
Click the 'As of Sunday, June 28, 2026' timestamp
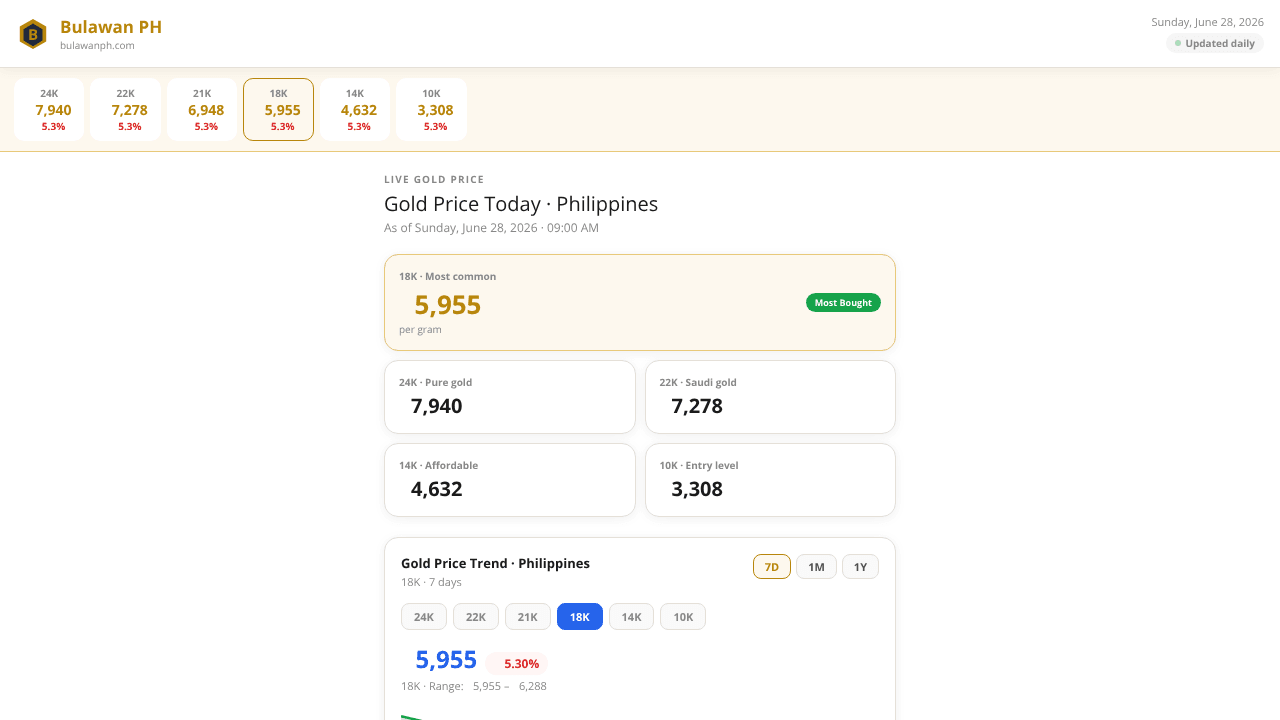click(491, 228)
